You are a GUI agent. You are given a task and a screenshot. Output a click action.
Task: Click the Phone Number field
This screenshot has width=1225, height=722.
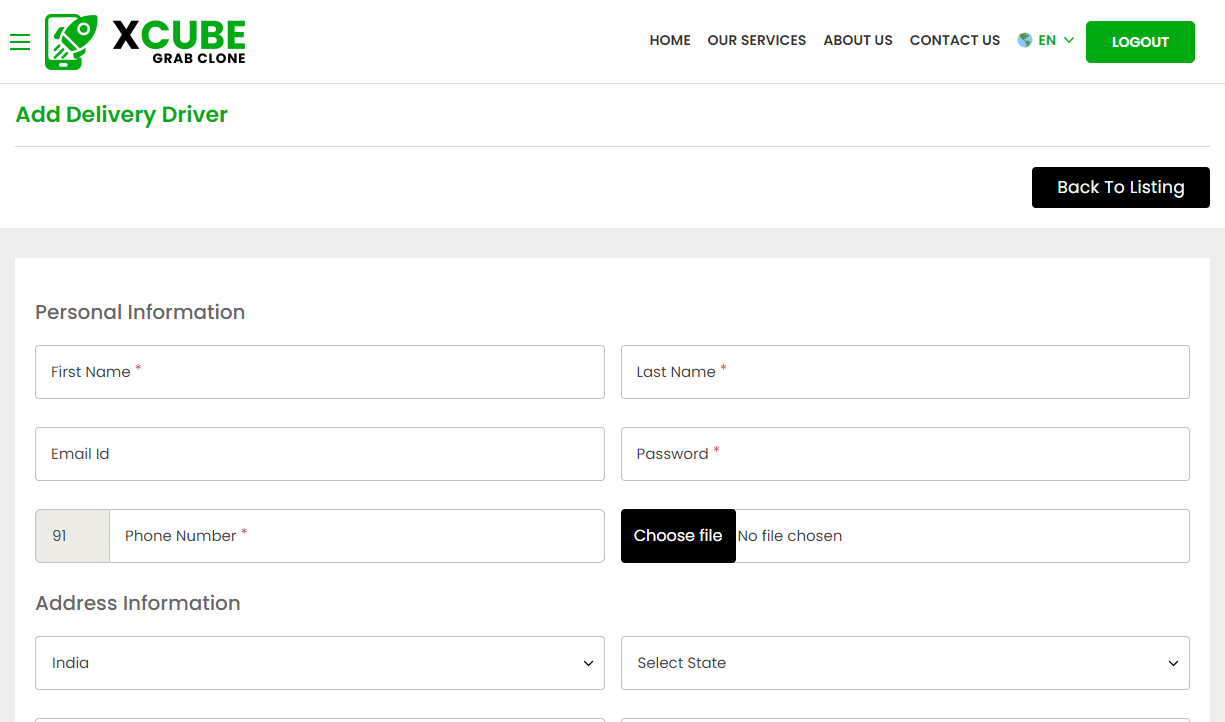pyautogui.click(x=357, y=536)
